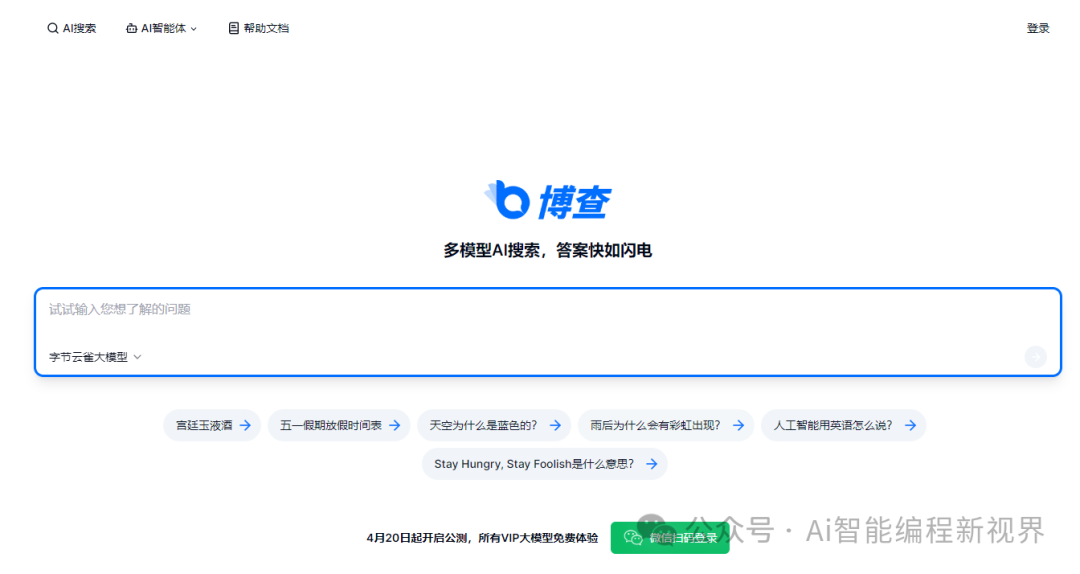
Task: Select the Stay Hungry, Stay Foolish suggestion
Action: [x=545, y=464]
